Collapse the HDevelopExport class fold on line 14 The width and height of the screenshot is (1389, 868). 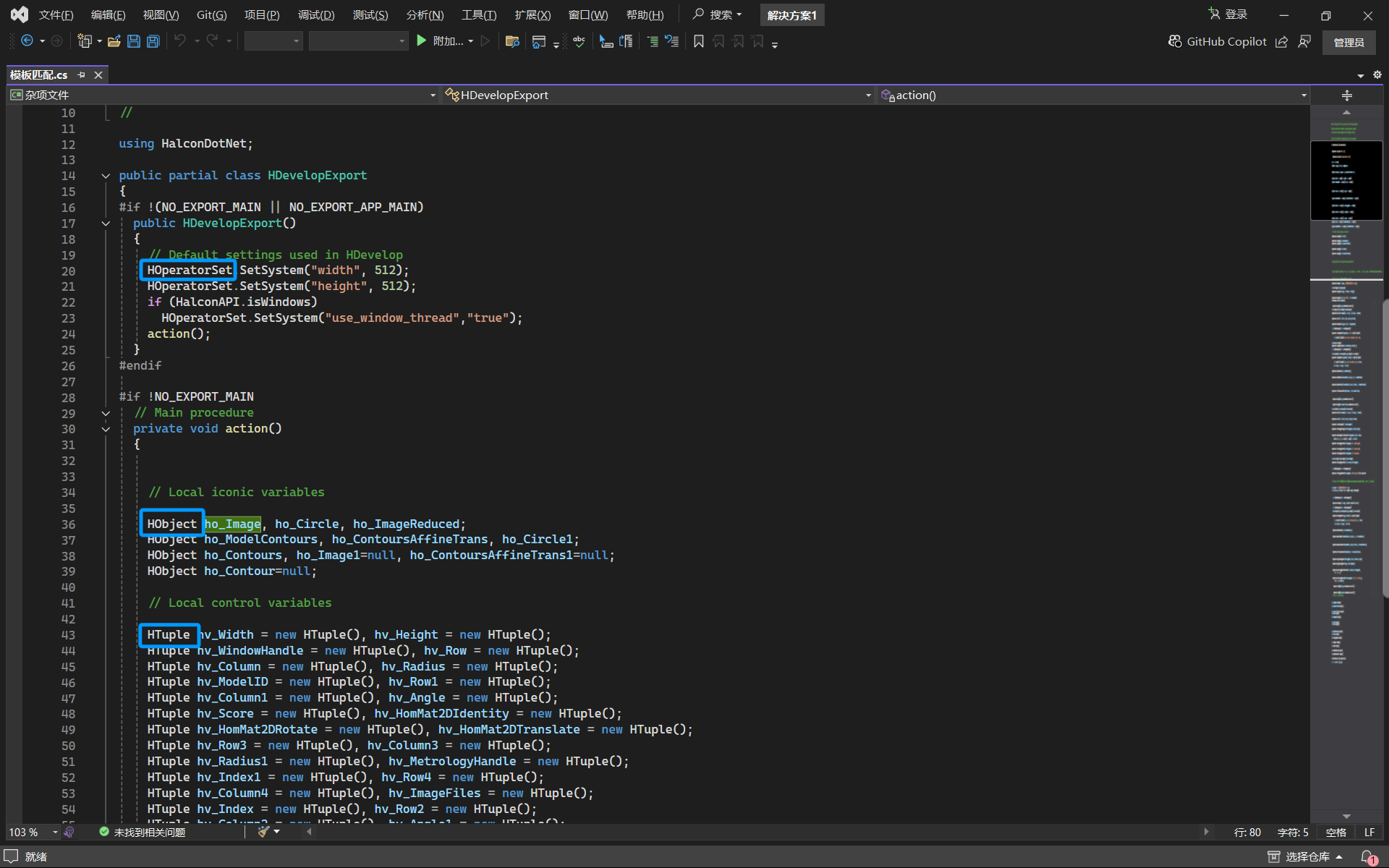click(x=106, y=176)
